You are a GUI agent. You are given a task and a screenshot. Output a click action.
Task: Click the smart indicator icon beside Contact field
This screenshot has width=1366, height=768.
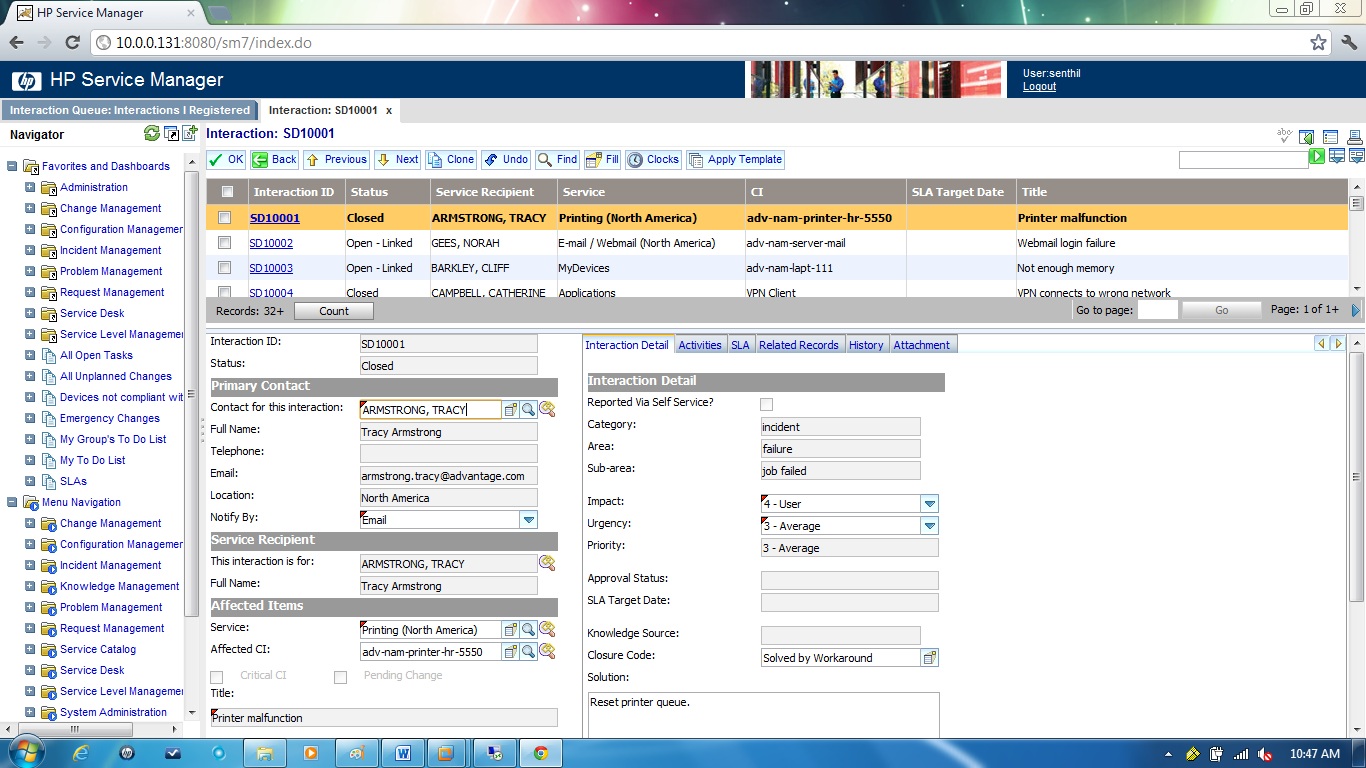point(547,409)
